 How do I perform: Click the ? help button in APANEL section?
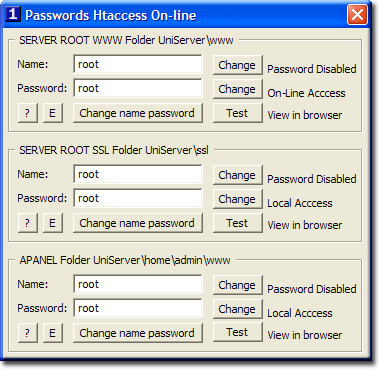tap(28, 333)
